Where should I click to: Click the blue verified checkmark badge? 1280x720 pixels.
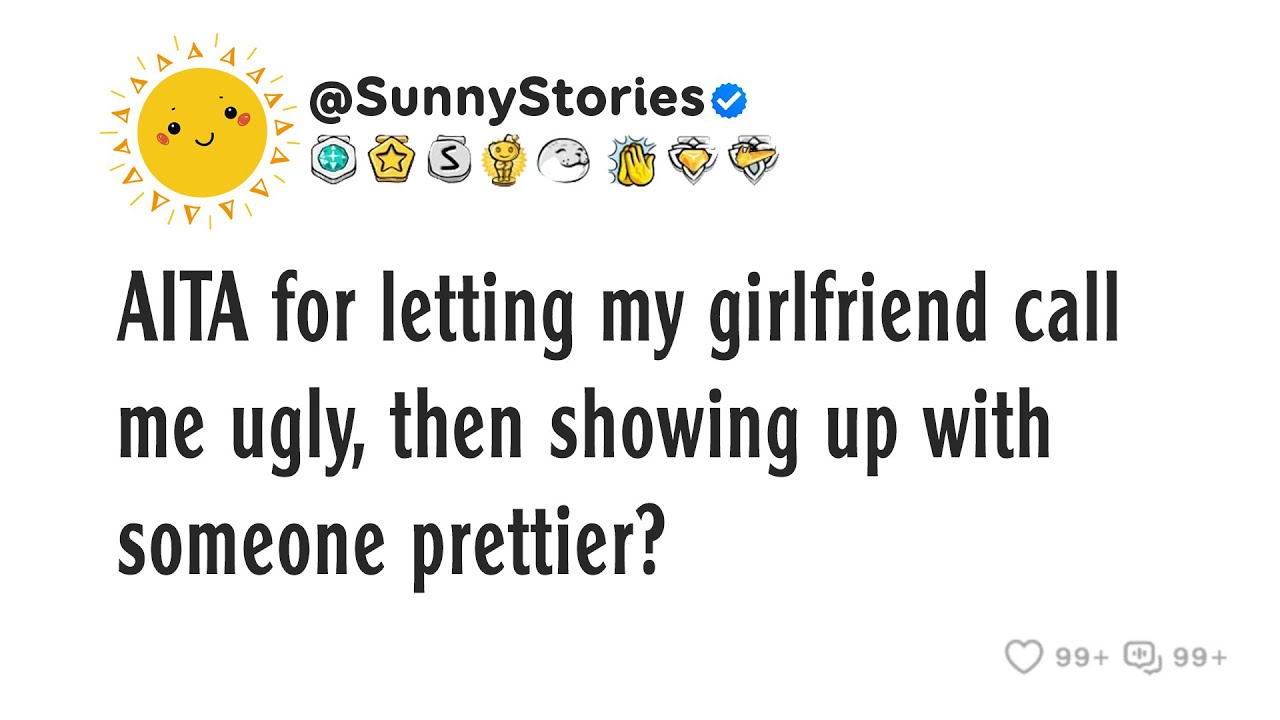pyautogui.click(x=729, y=100)
